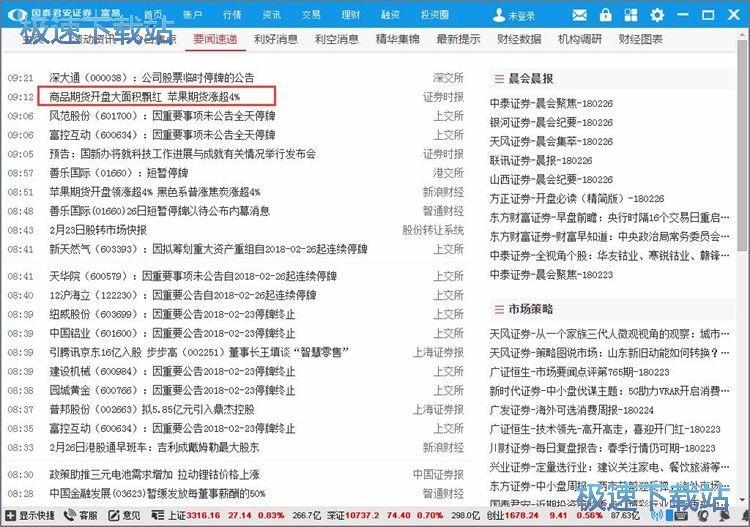Open report 山西证券-晨会纪要-180226

pos(551,180)
